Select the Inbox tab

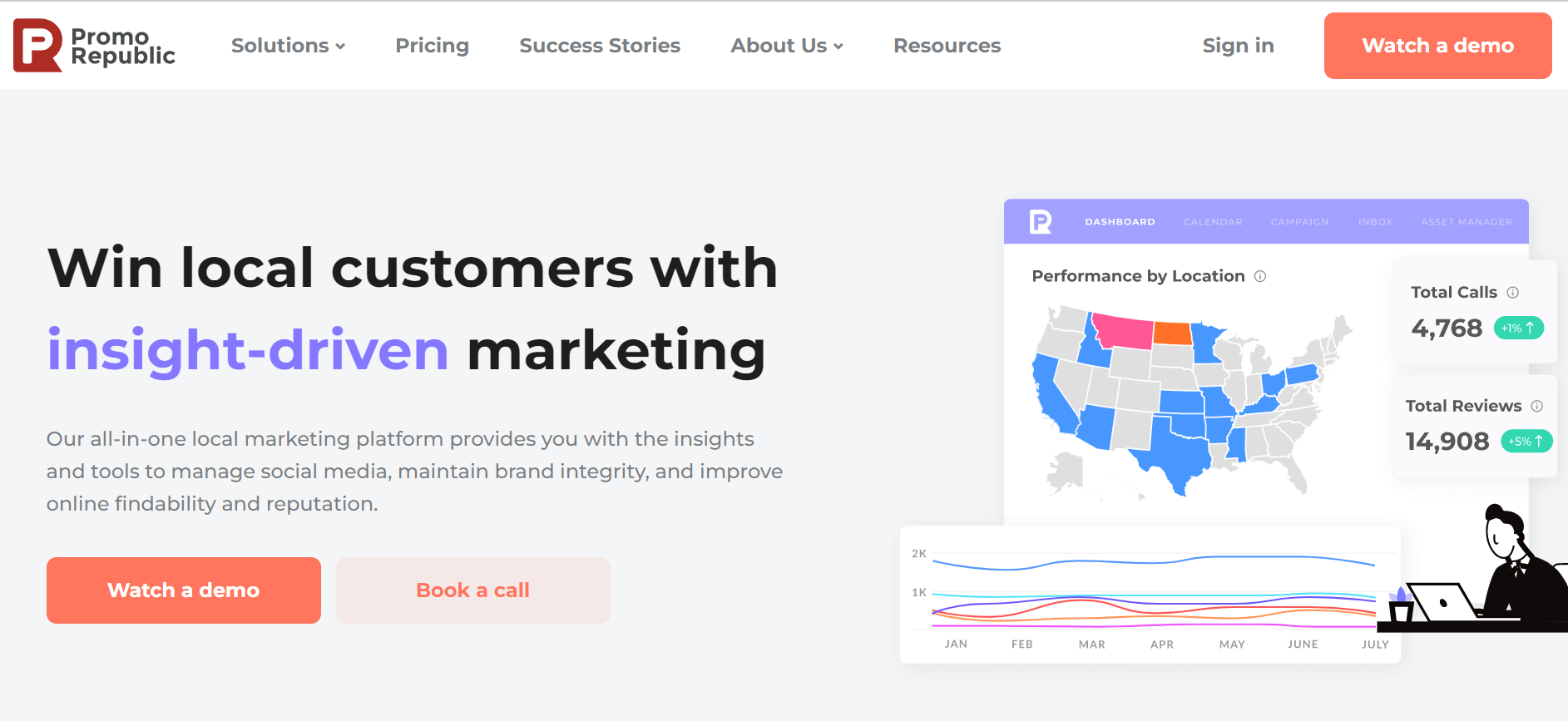[1375, 221]
